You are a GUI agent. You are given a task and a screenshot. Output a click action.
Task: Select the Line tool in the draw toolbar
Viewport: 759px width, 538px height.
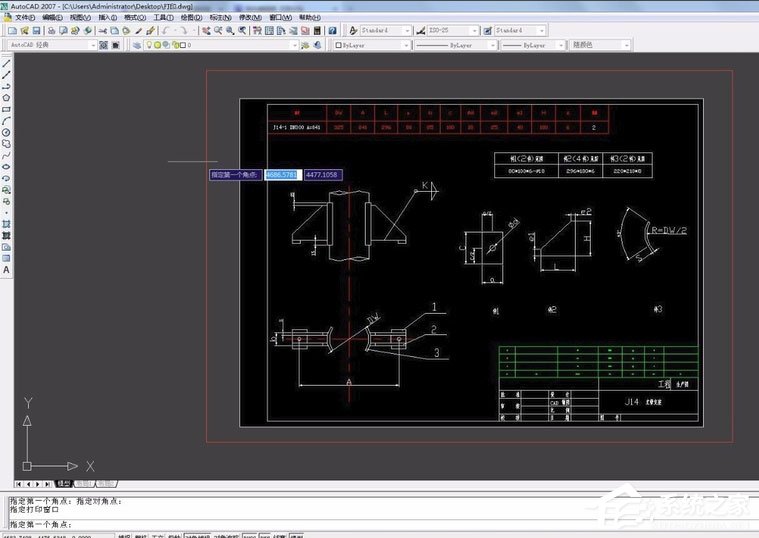[7, 63]
